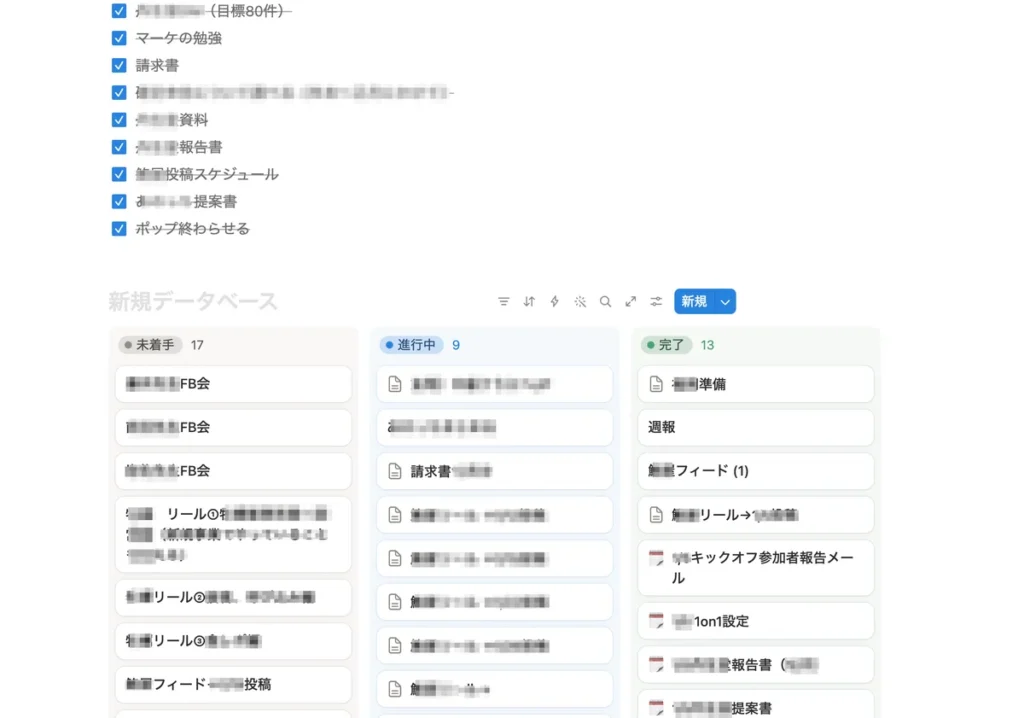The width and height of the screenshot is (1024, 718).
Task: Click page icon on 請求書 card in 進行中
Action: [395, 471]
